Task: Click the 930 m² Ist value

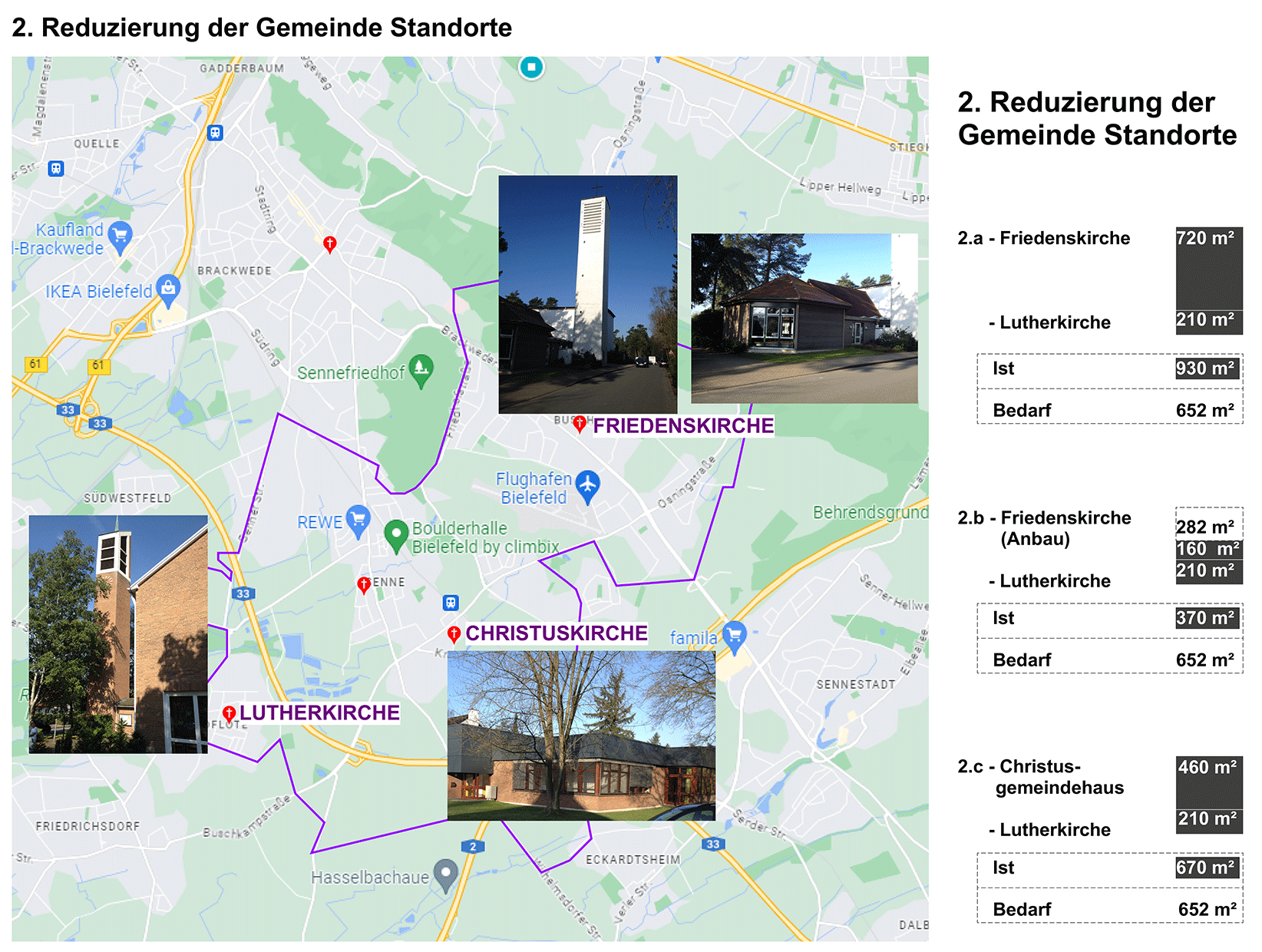Action: point(1207,369)
